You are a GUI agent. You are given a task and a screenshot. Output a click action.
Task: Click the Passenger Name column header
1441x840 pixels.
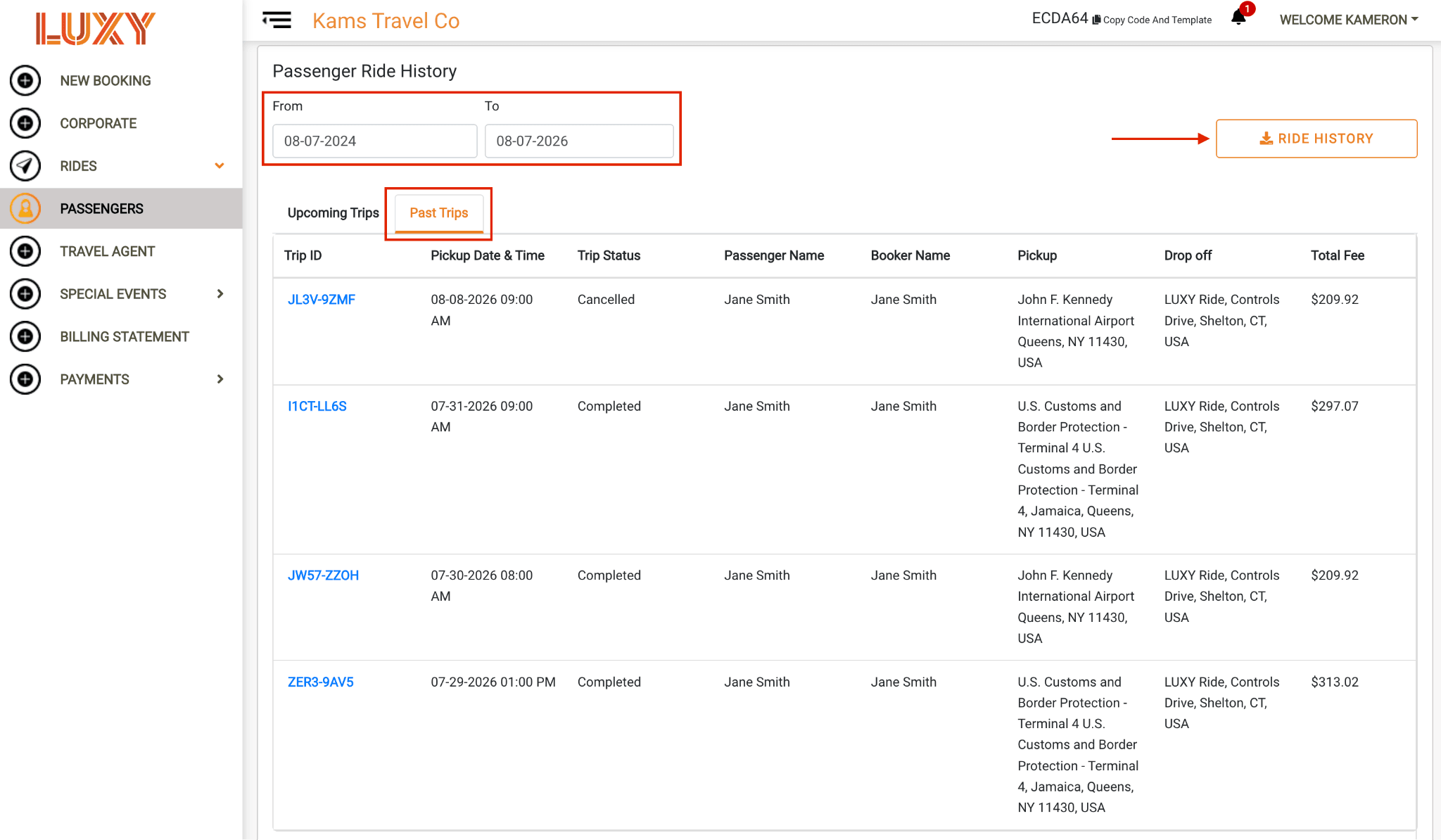[774, 255]
